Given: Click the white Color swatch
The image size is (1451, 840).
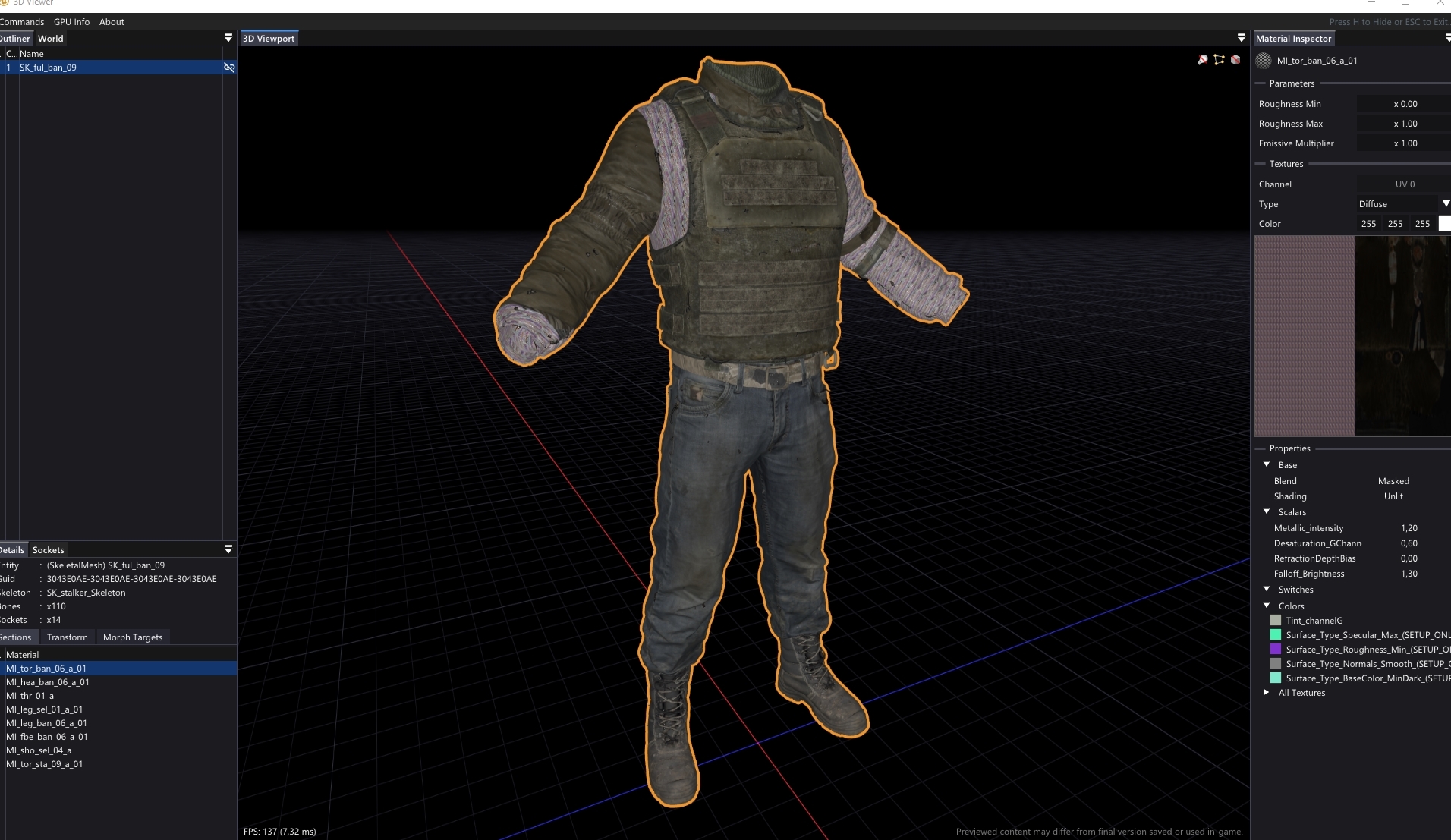Looking at the screenshot, I should point(1445,224).
